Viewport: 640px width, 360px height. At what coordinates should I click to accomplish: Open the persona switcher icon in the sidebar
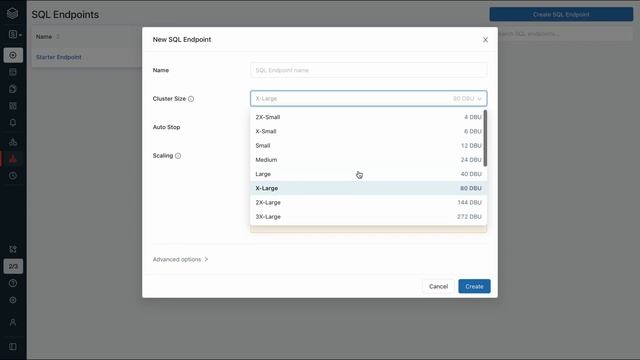click(15, 35)
